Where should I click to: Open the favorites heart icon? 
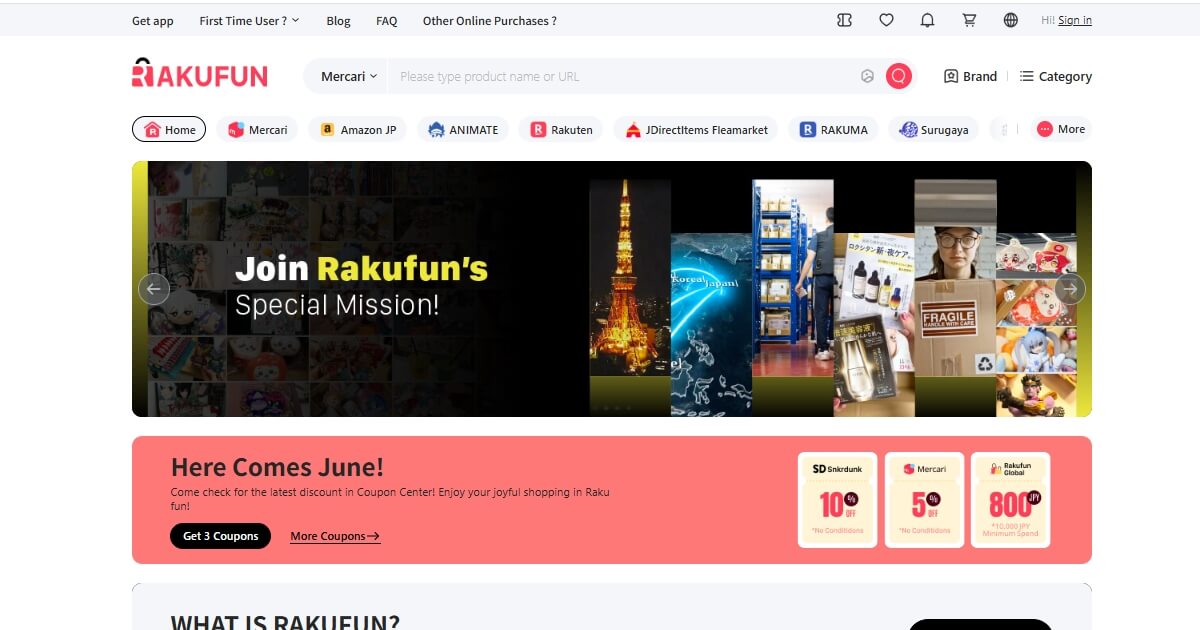pyautogui.click(x=886, y=20)
